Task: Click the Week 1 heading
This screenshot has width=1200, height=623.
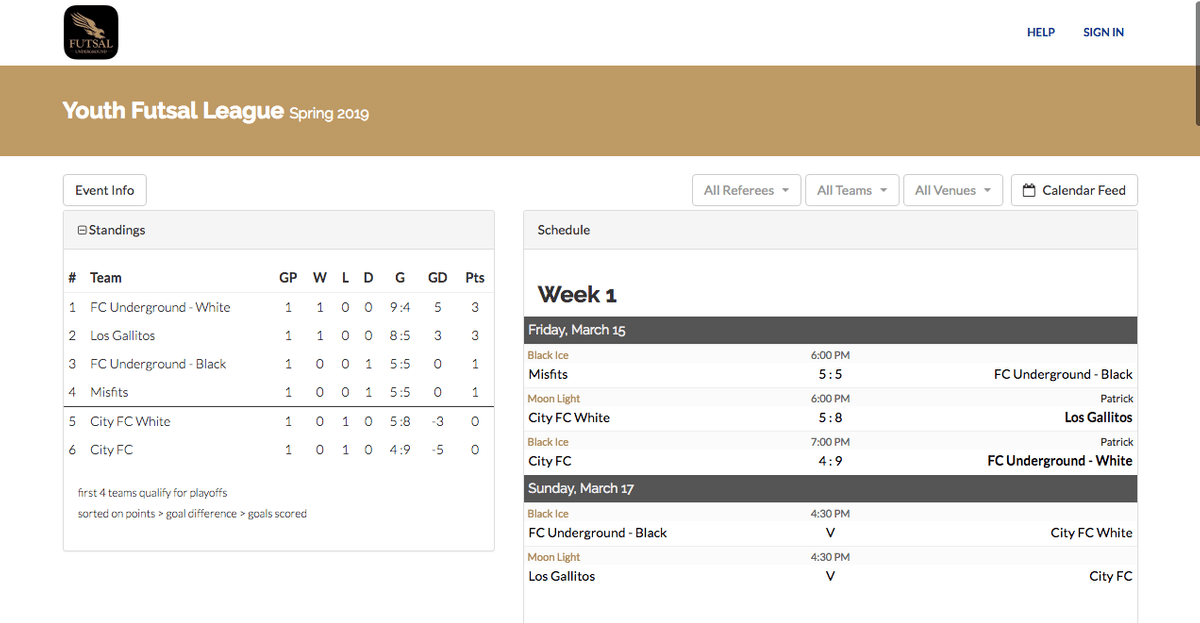Action: pos(577,294)
